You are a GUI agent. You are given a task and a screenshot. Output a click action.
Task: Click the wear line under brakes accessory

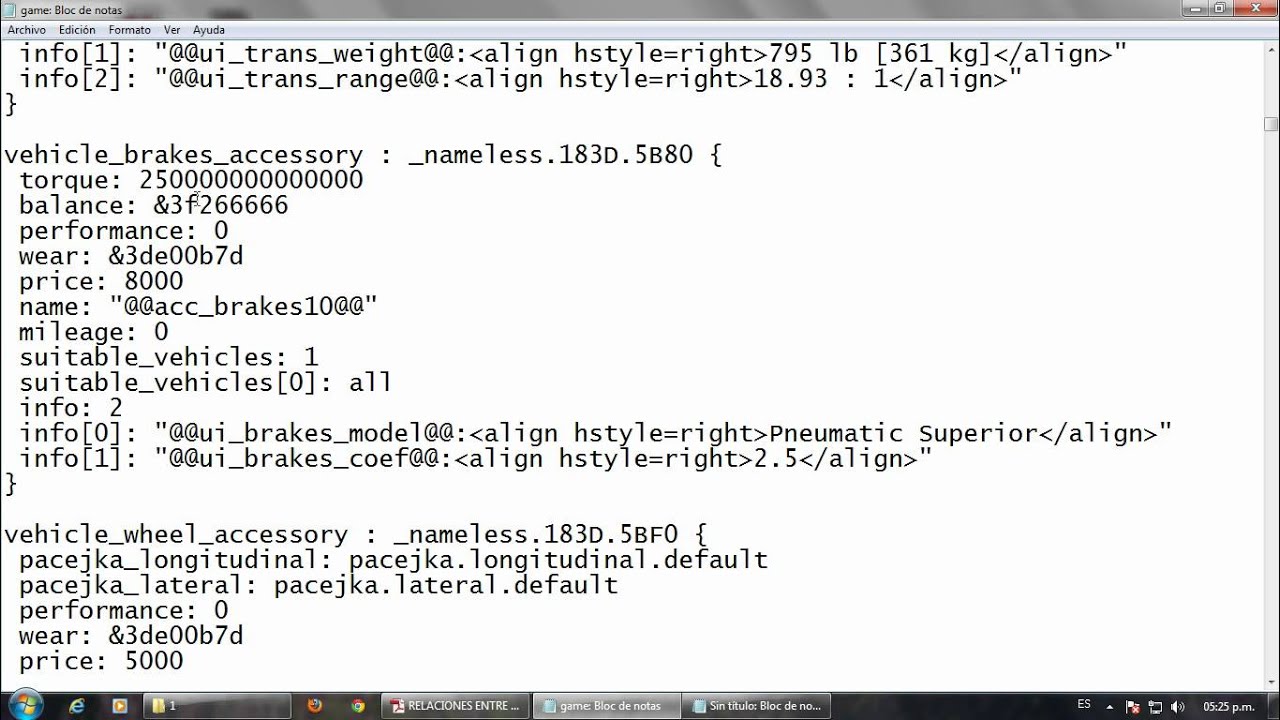(131, 256)
